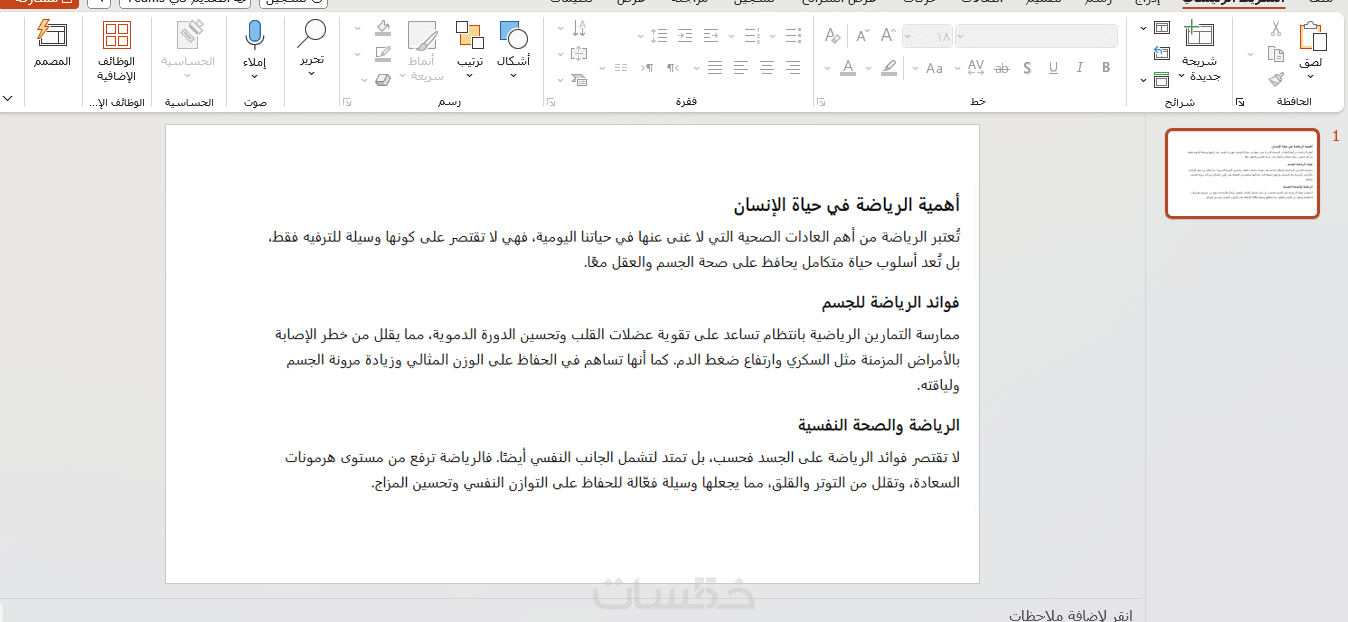Toggle Align Left paragraph alignment
Viewport: 1348px width, 622px height.
740,67
